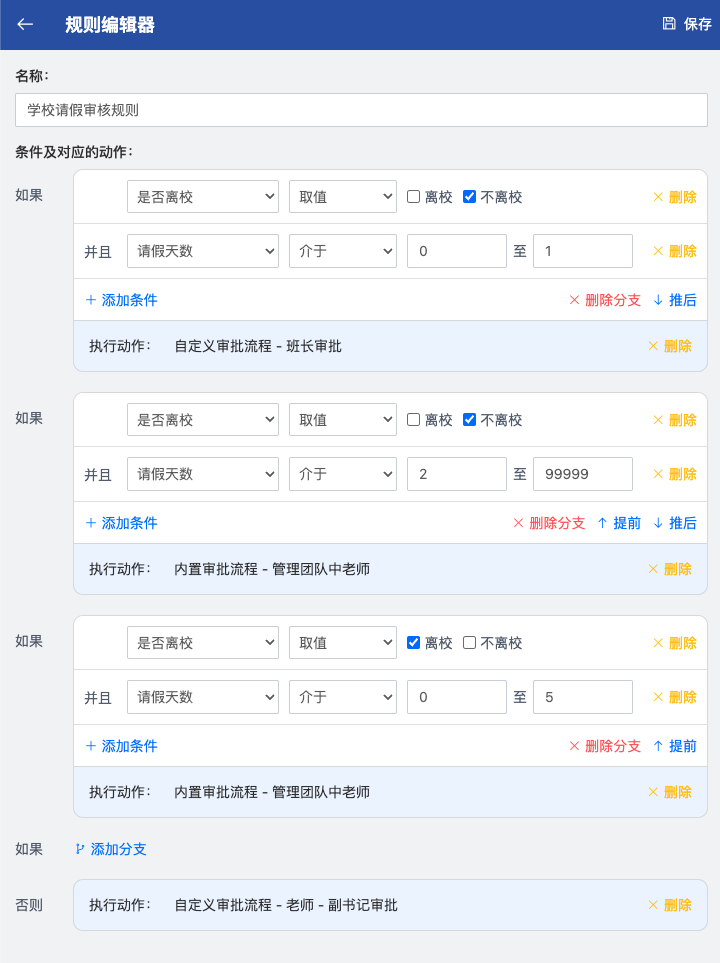Click 添加条件 in the first branch
This screenshot has height=963, width=720.
(121, 300)
